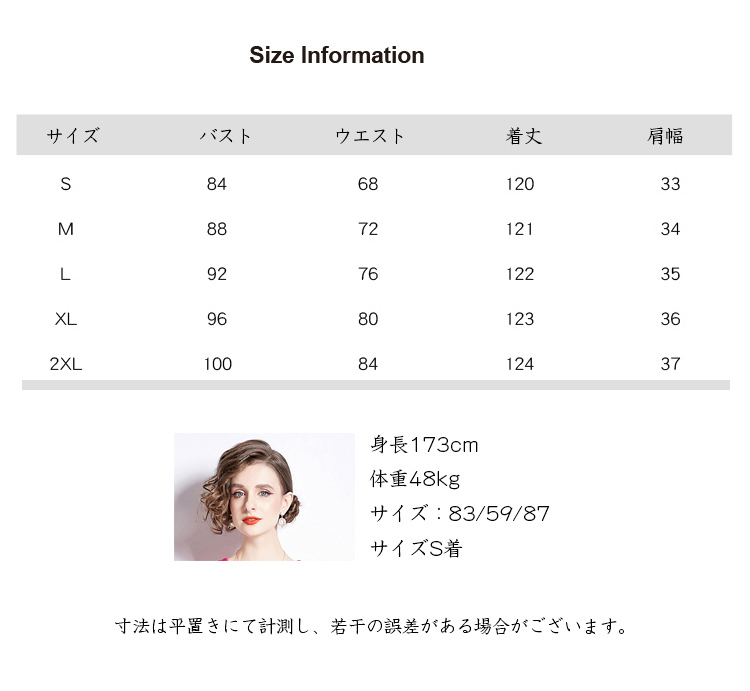Click the S size row label
This screenshot has height=691, width=750.
[66, 184]
